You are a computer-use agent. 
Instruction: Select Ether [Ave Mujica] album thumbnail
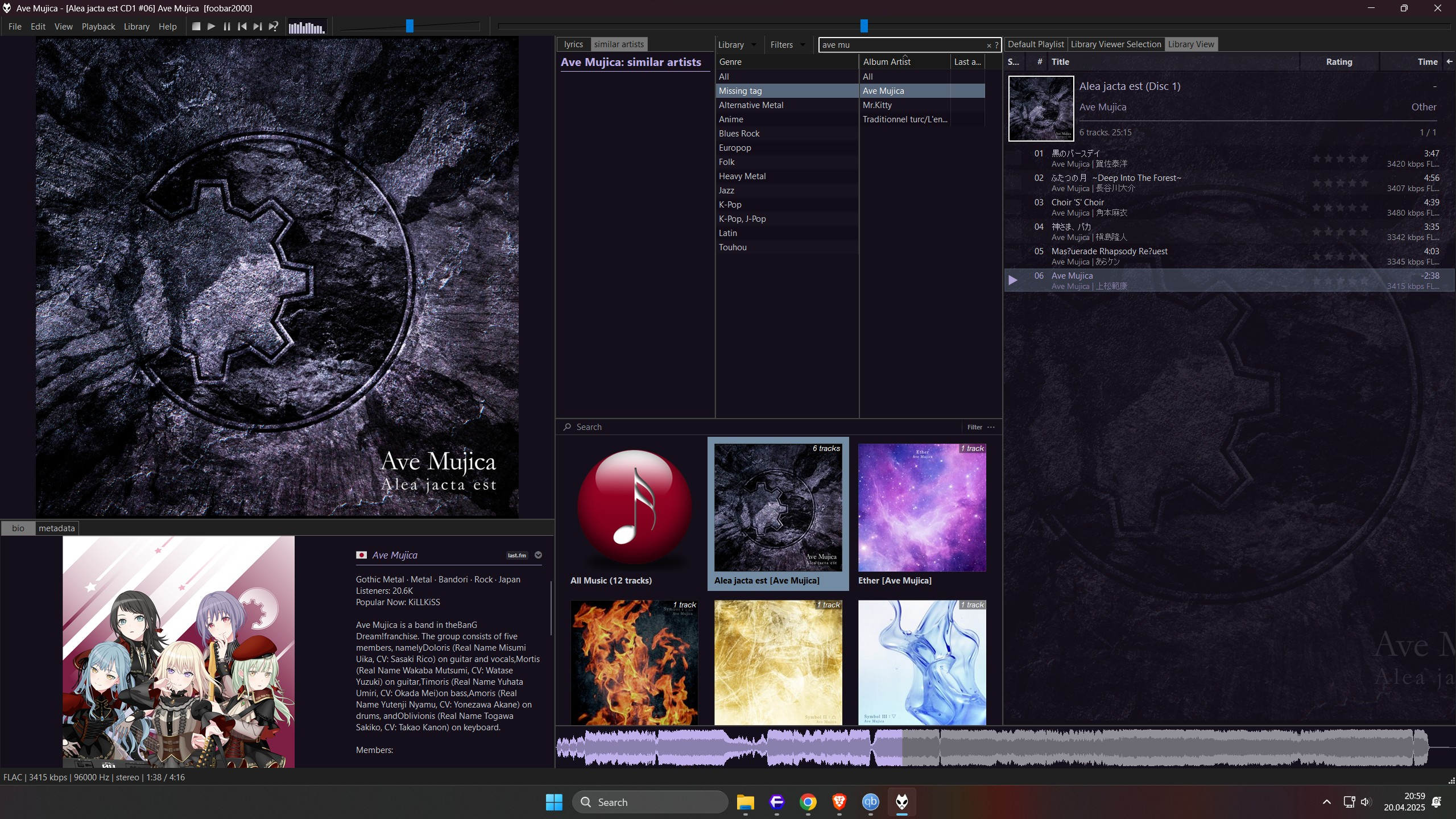[922, 514]
